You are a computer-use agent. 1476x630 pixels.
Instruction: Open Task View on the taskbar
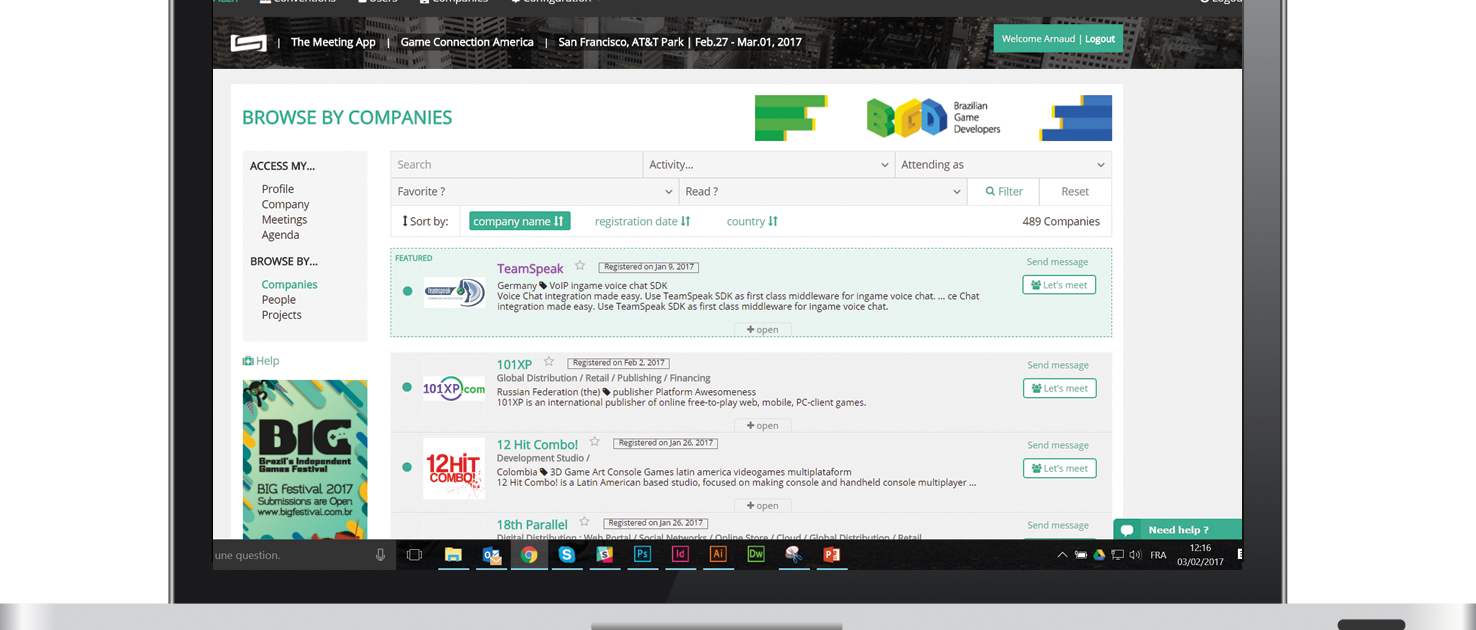414,555
